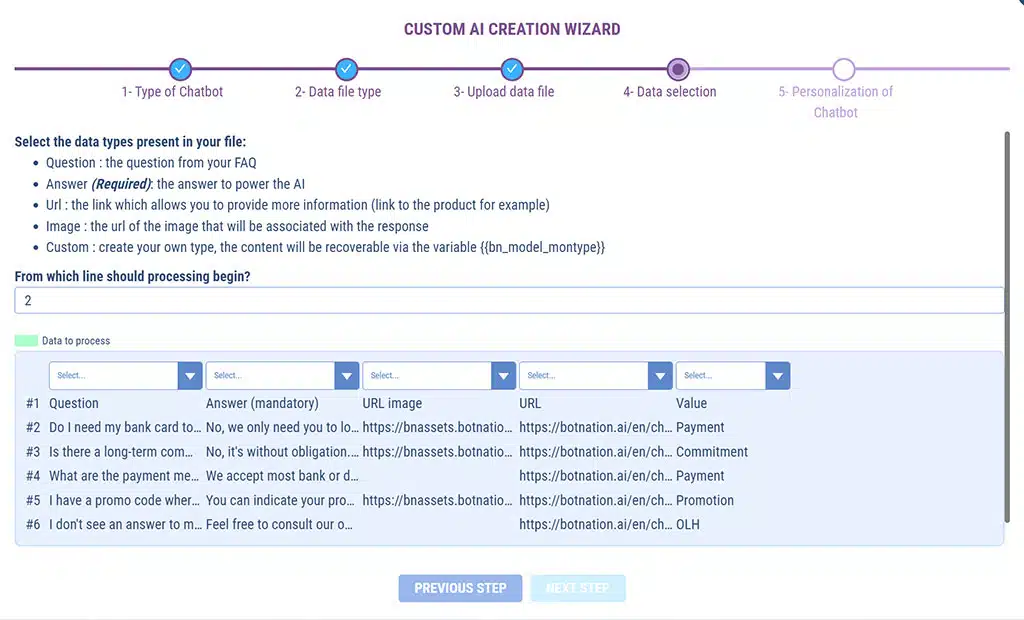1024x620 pixels.
Task: Click the step 2 completed checkmark circle
Action: click(346, 69)
